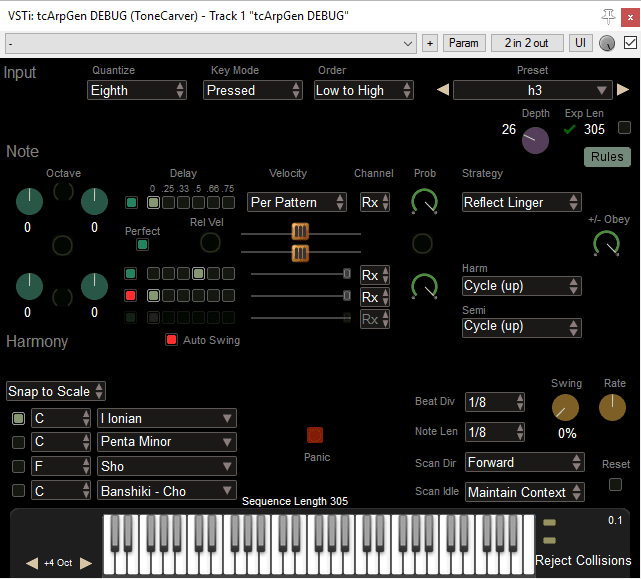Click the wet/dry knob in the plugin header
Screen dimensions: 641x579
coord(607,43)
